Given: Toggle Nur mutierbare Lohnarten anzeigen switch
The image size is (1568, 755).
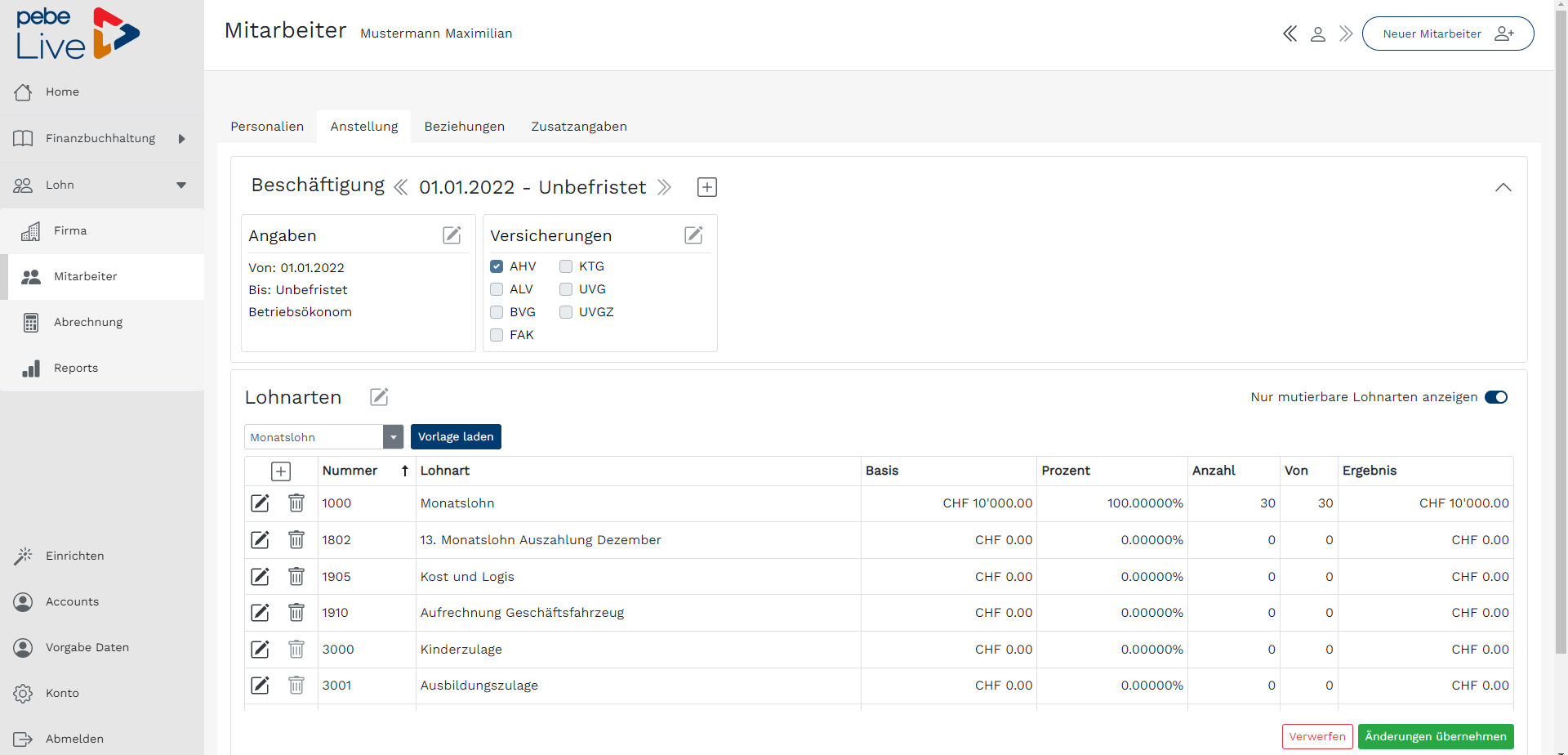Looking at the screenshot, I should [x=1496, y=397].
